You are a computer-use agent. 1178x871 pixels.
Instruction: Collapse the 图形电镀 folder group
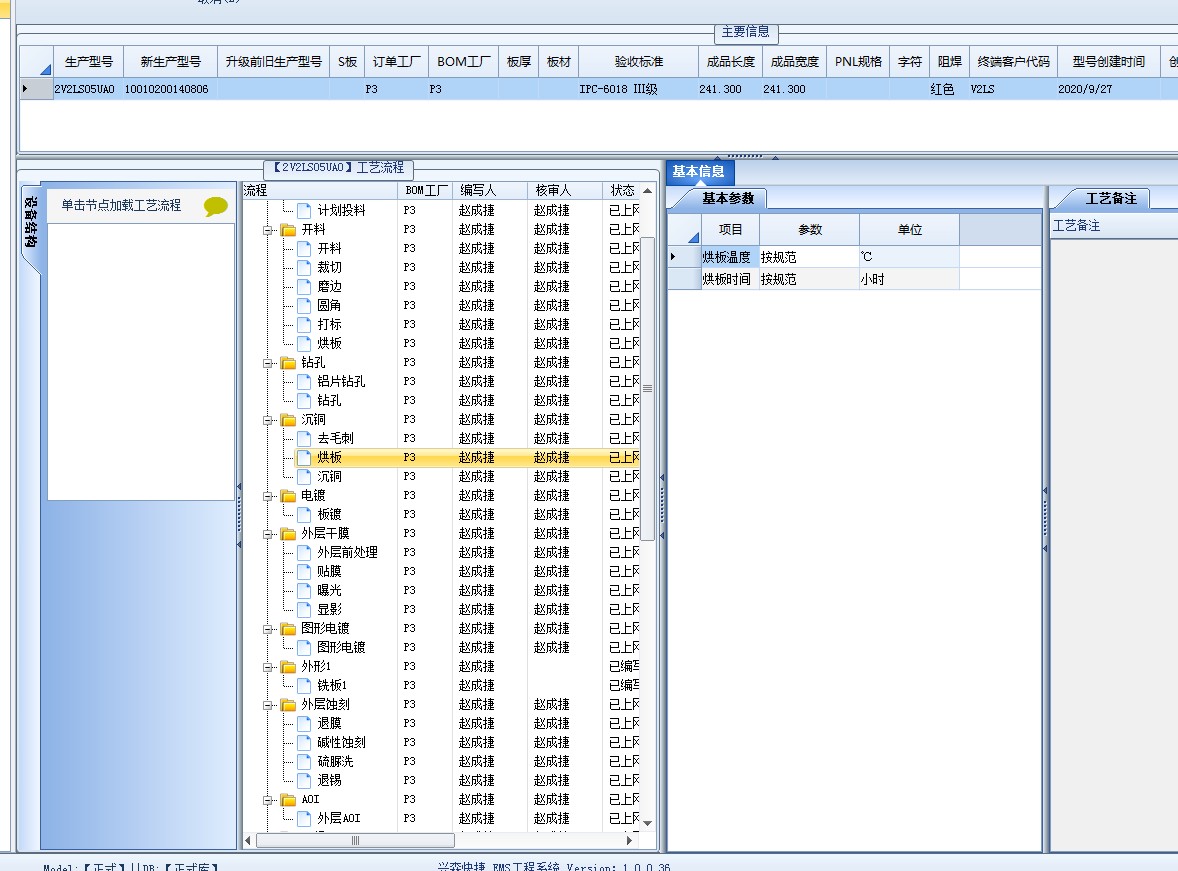267,629
